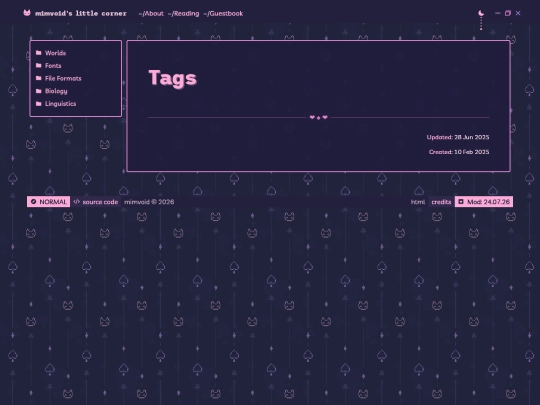The image size is (540, 405).
Task: Select the Biology tag
Action: point(56,91)
